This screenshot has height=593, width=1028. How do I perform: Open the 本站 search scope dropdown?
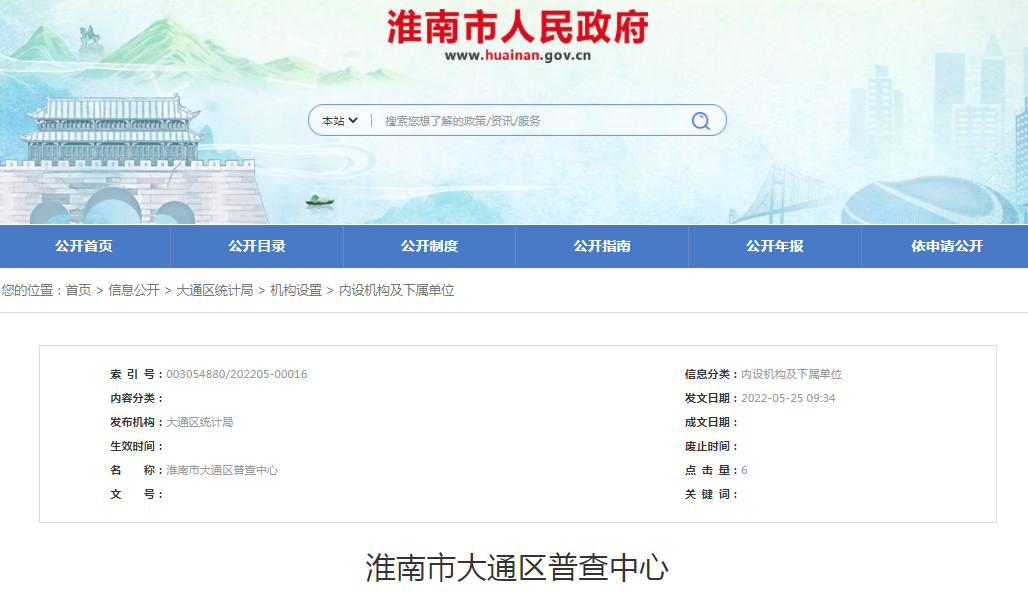tap(335, 119)
